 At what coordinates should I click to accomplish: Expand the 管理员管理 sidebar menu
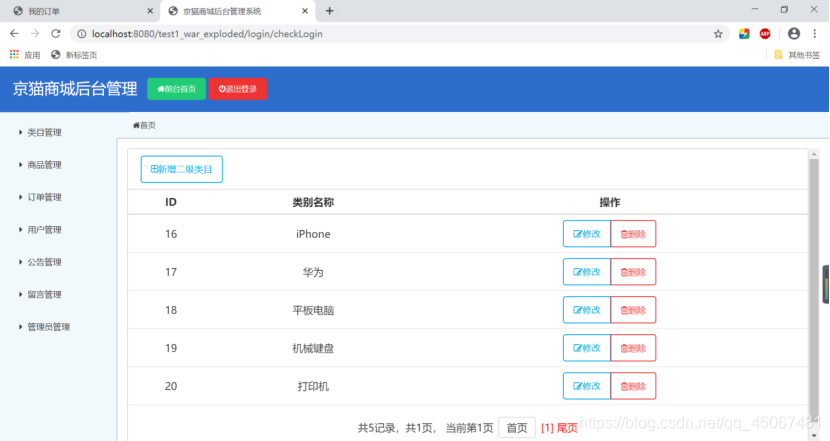coord(45,327)
